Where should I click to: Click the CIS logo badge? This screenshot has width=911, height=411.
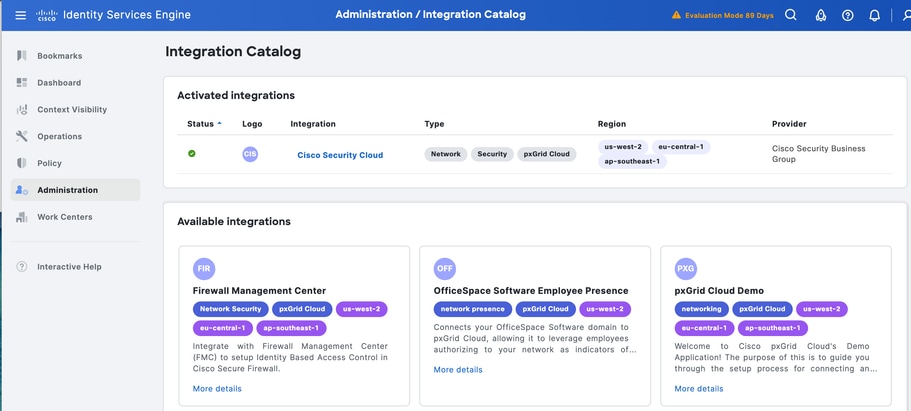(x=250, y=154)
